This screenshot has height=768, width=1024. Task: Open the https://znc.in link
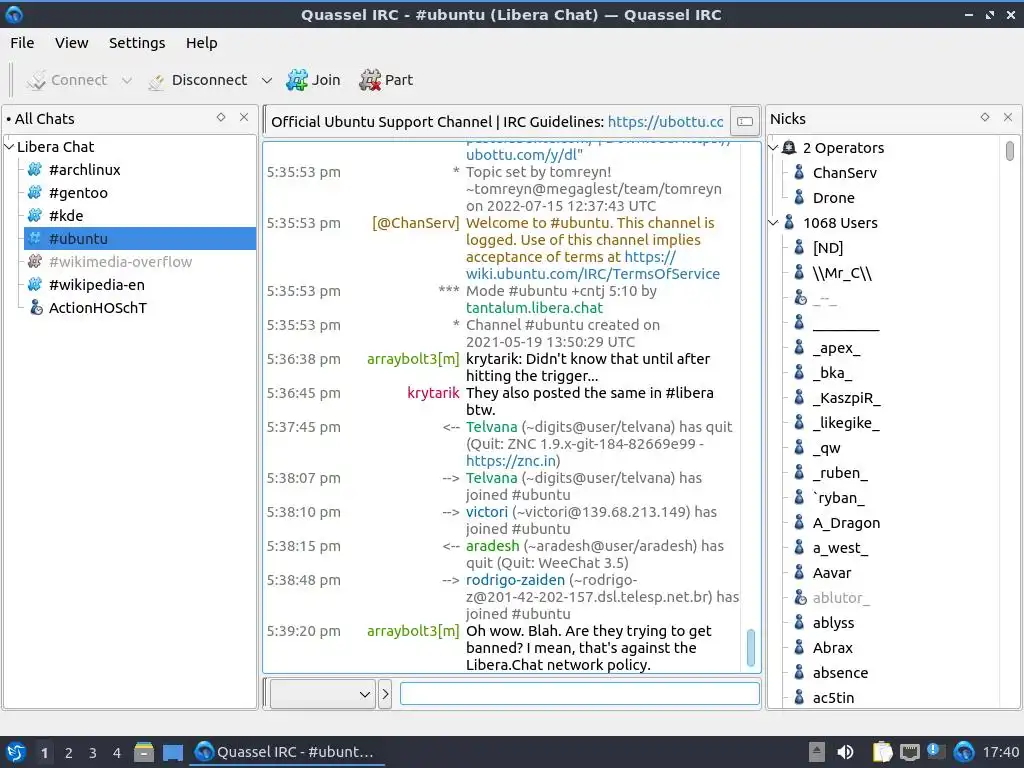click(x=511, y=460)
